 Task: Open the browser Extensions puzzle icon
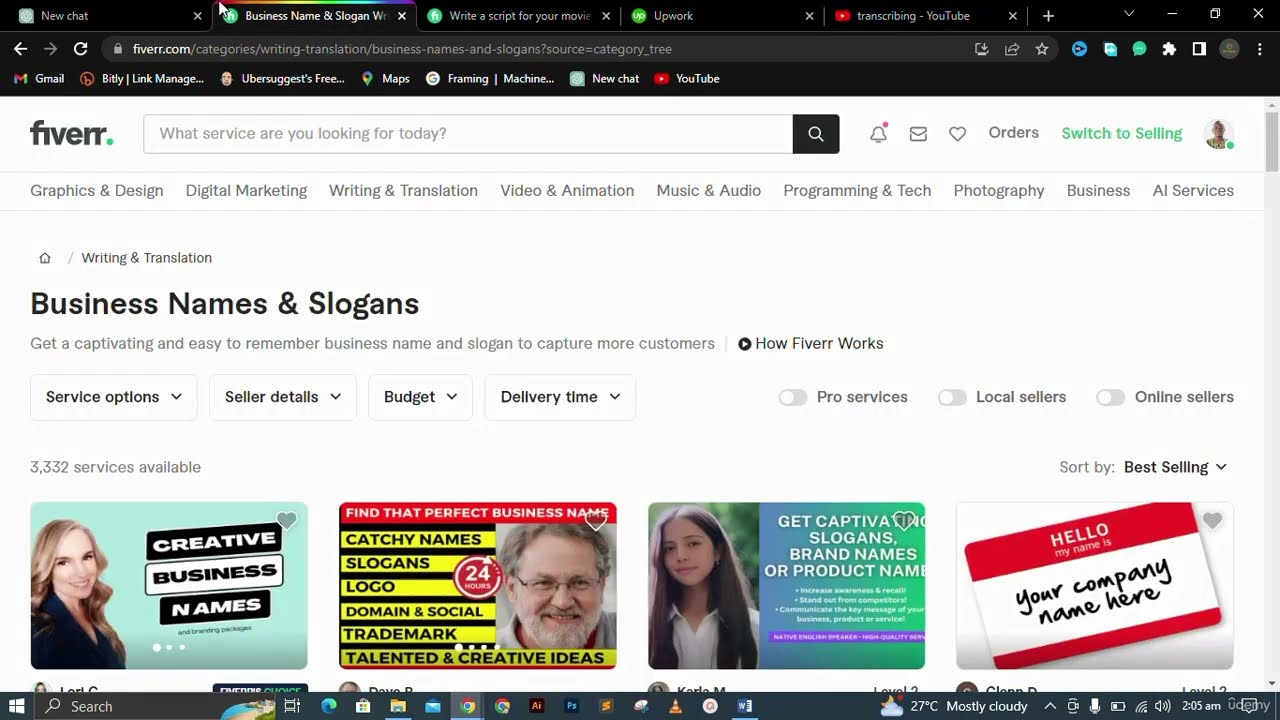pyautogui.click(x=1169, y=49)
